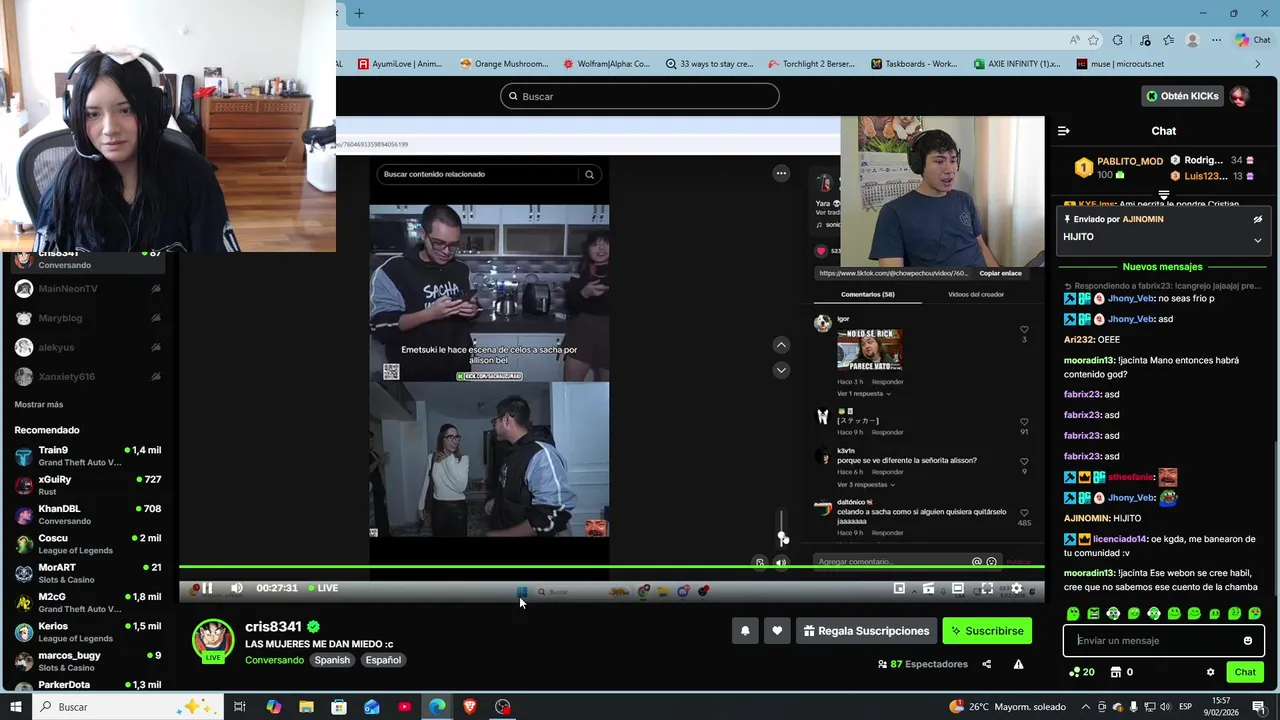Open AyumiLove bookmark in bookmarks bar
The height and width of the screenshot is (720, 1280).
[x=399, y=64]
